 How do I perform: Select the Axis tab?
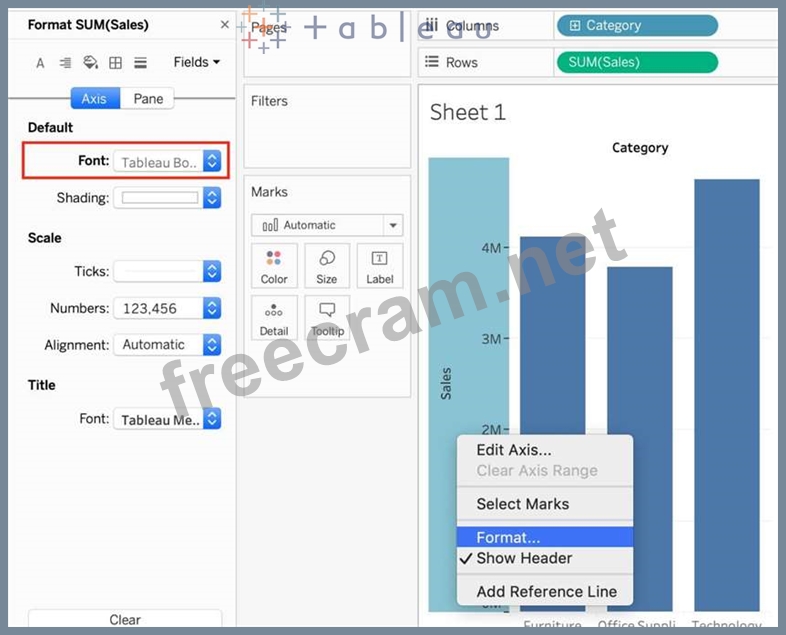(95, 99)
